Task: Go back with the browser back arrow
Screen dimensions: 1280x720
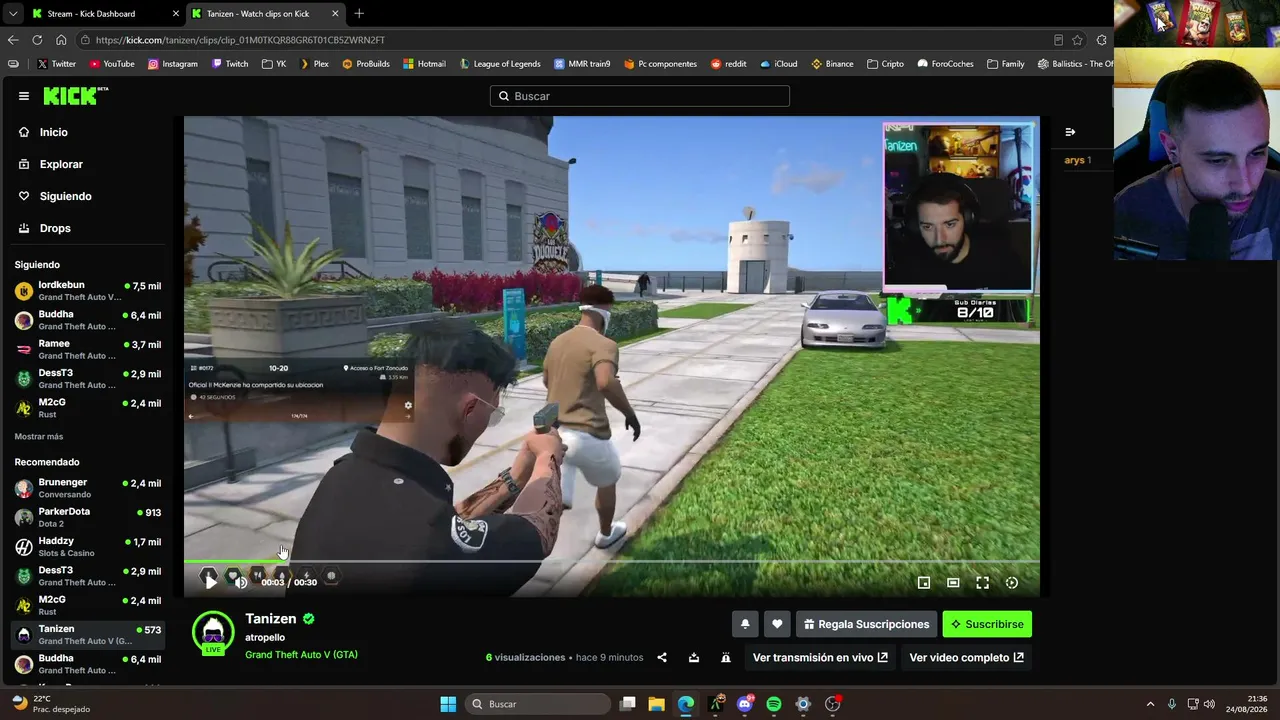Action: (x=13, y=40)
